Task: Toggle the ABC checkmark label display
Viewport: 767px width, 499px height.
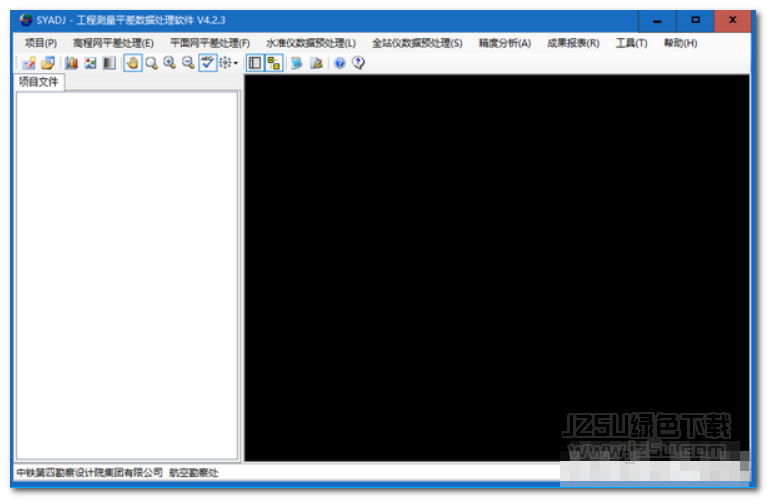Action: click(207, 63)
